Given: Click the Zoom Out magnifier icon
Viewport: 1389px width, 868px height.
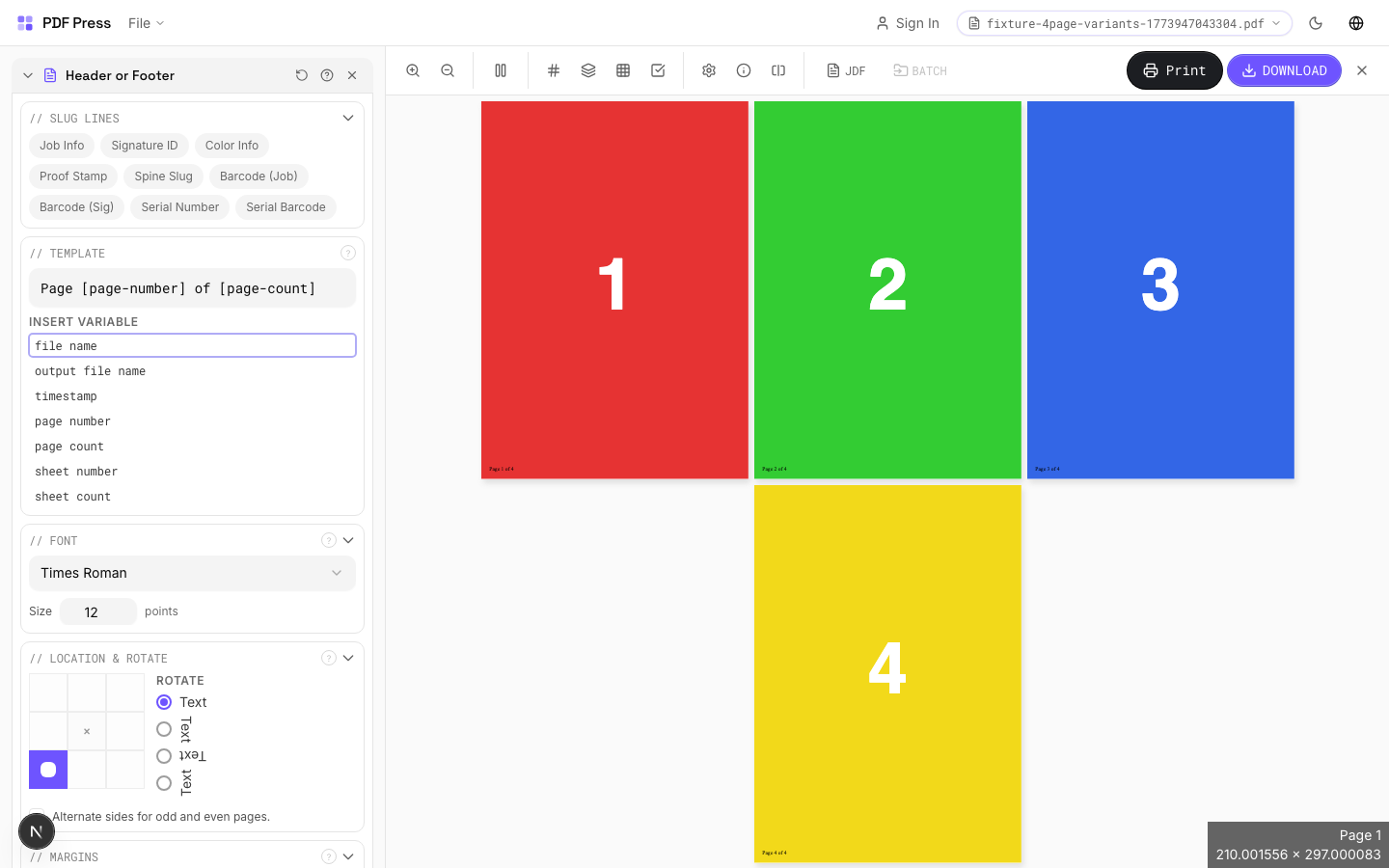Looking at the screenshot, I should [448, 70].
